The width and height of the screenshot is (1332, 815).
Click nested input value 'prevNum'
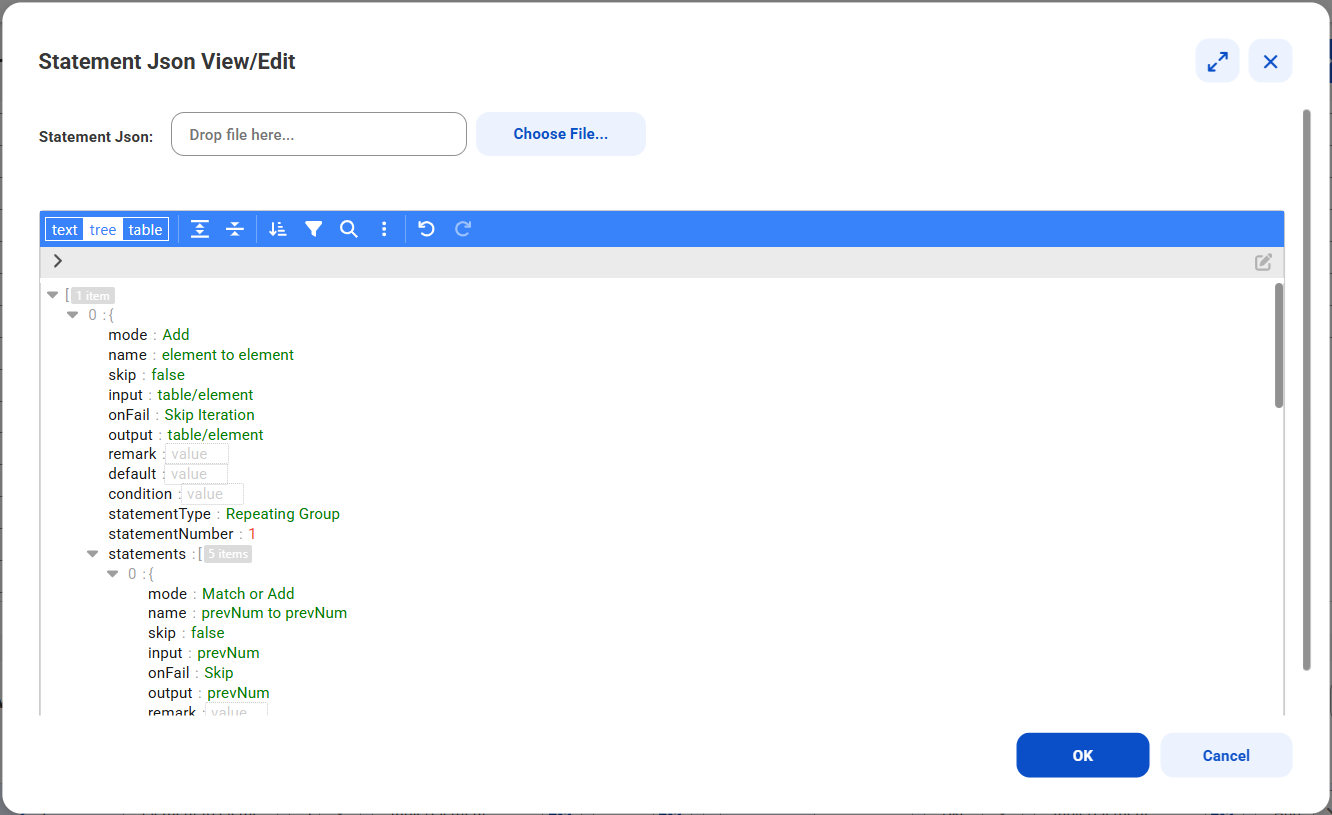pos(229,653)
